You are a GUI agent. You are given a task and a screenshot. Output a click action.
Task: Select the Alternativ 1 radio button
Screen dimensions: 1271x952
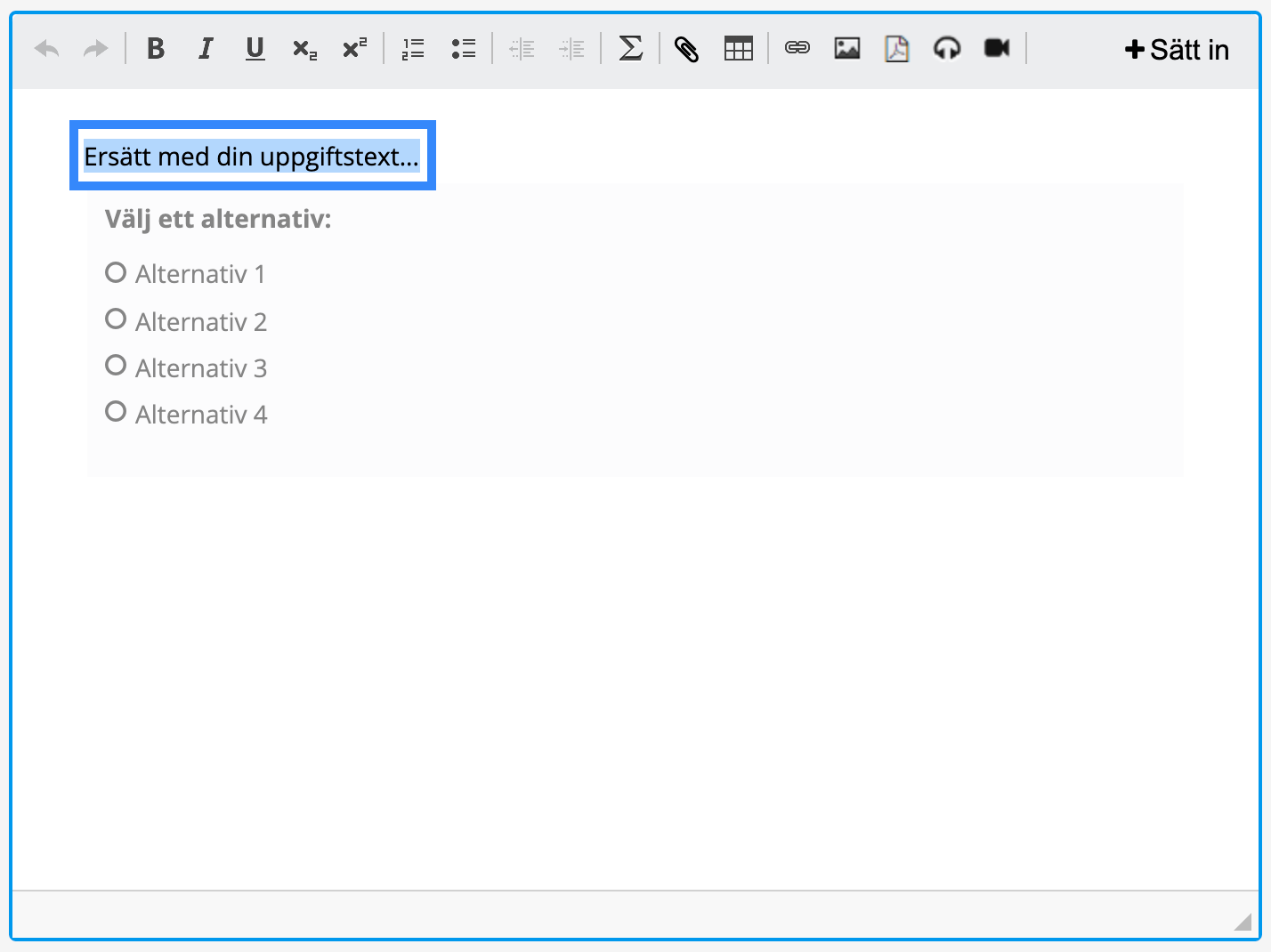click(x=116, y=272)
